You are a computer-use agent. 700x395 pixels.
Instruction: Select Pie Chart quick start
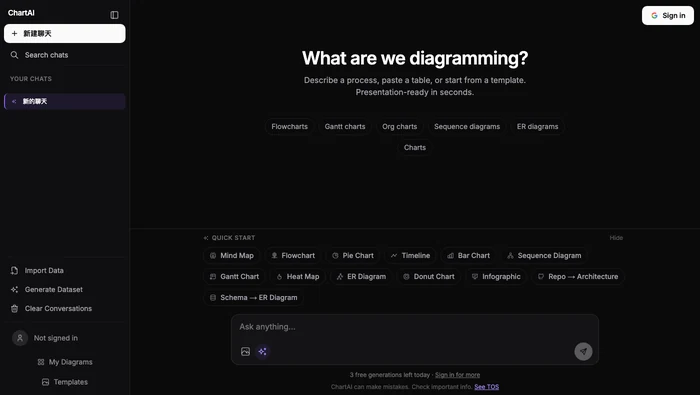[x=353, y=255]
